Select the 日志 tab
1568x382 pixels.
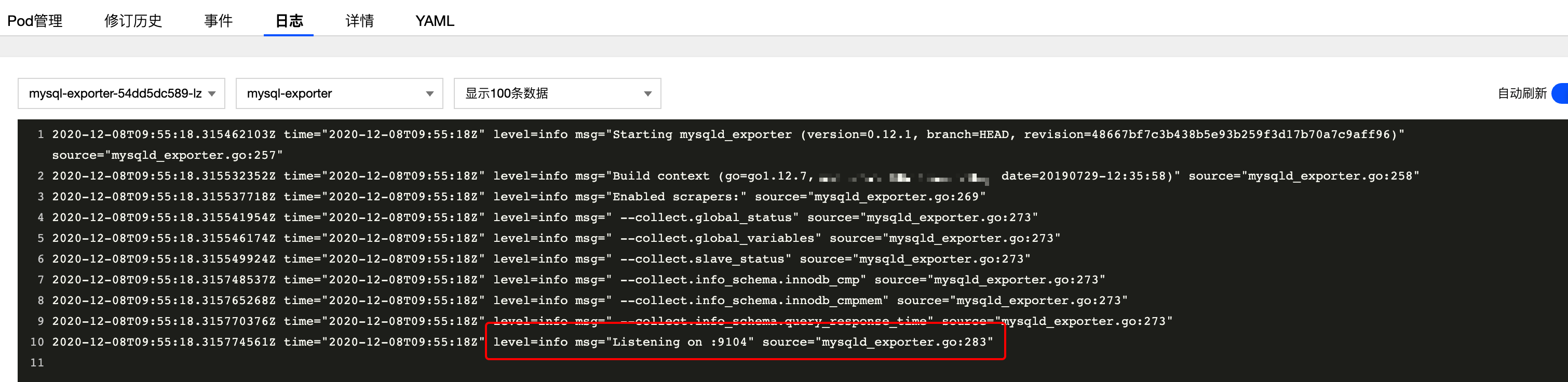tap(289, 21)
